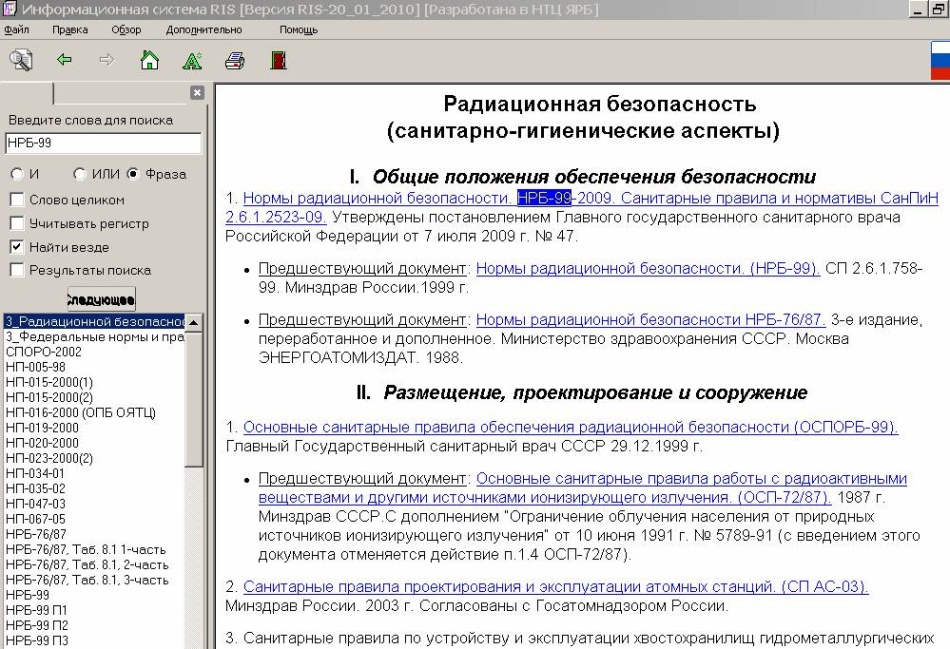
Task: Open the СП АС-03 sanitary rules link
Action: (x=556, y=587)
